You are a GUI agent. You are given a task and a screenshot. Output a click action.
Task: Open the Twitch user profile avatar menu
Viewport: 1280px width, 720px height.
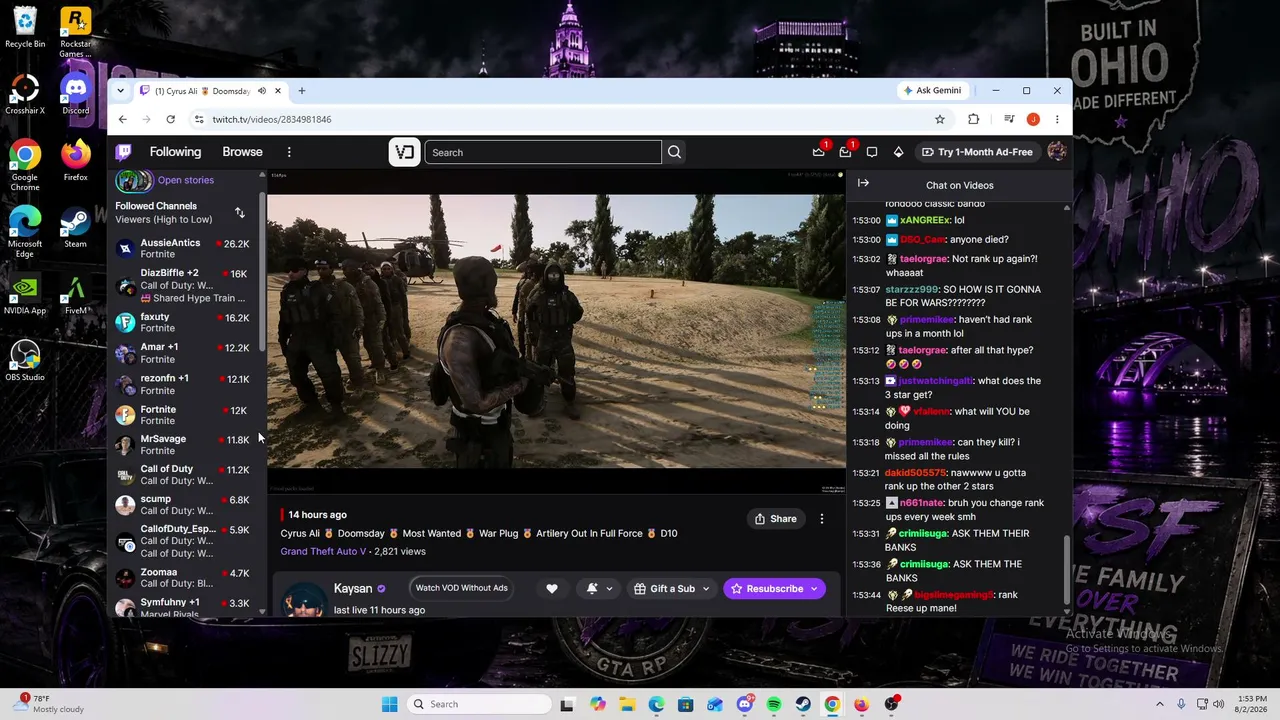(1056, 152)
